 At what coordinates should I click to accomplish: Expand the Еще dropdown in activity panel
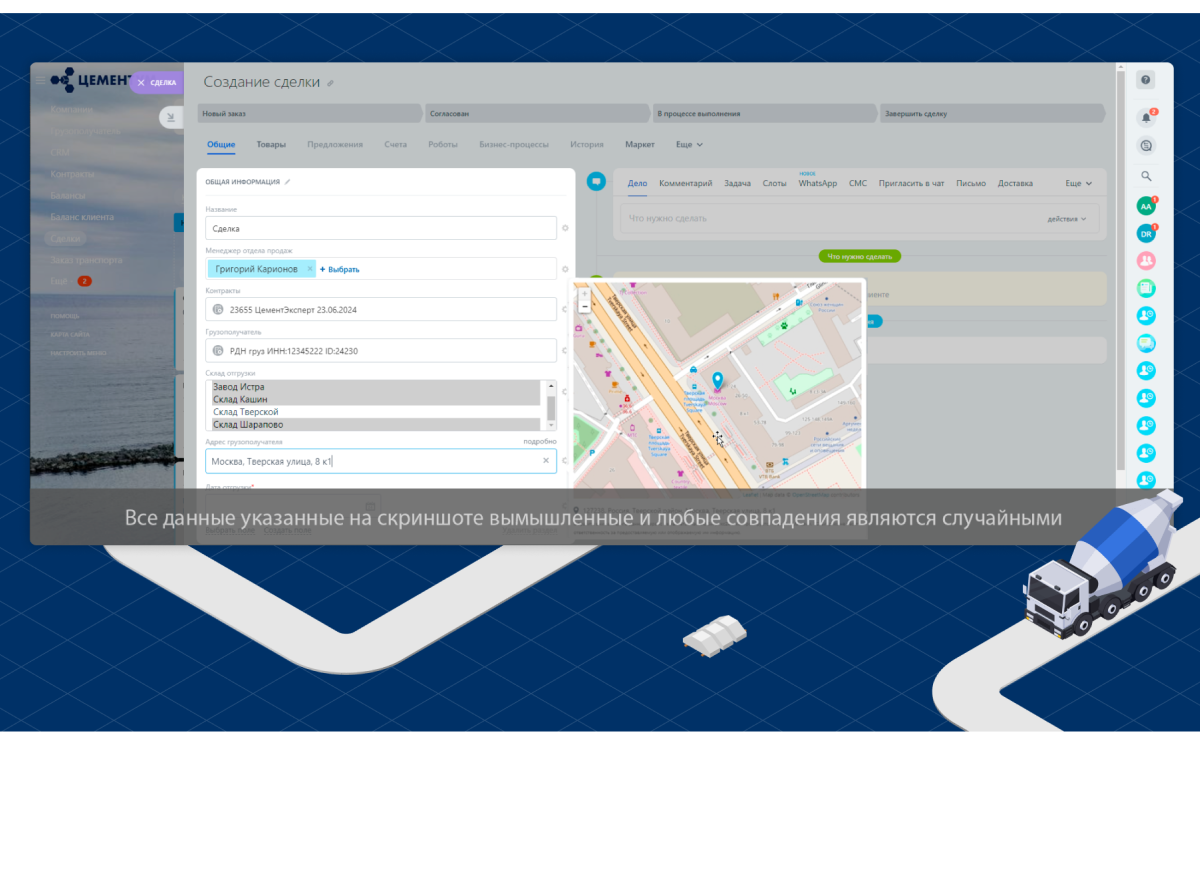coord(1078,184)
